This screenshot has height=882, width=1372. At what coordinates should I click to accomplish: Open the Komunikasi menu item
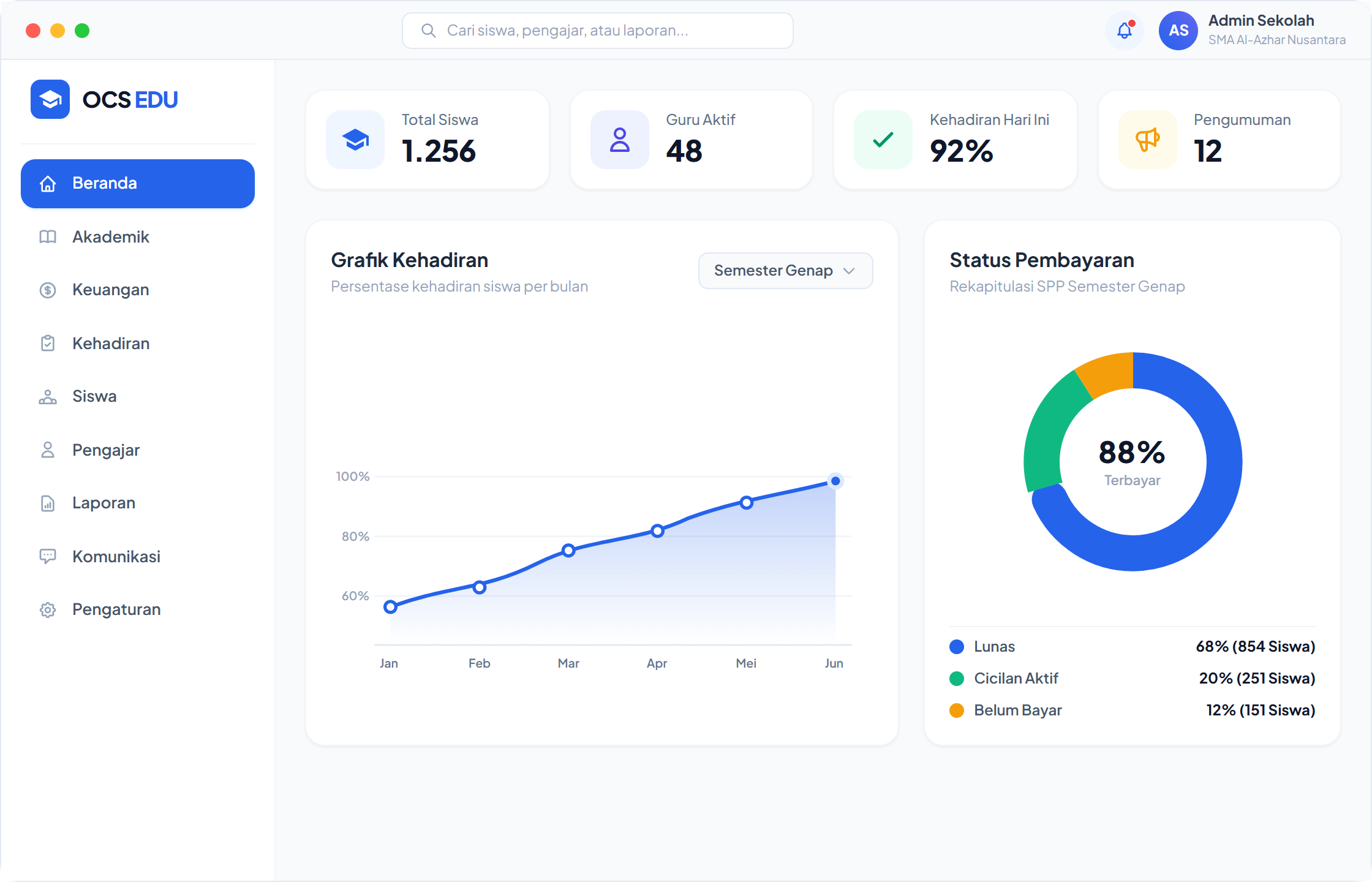138,557
